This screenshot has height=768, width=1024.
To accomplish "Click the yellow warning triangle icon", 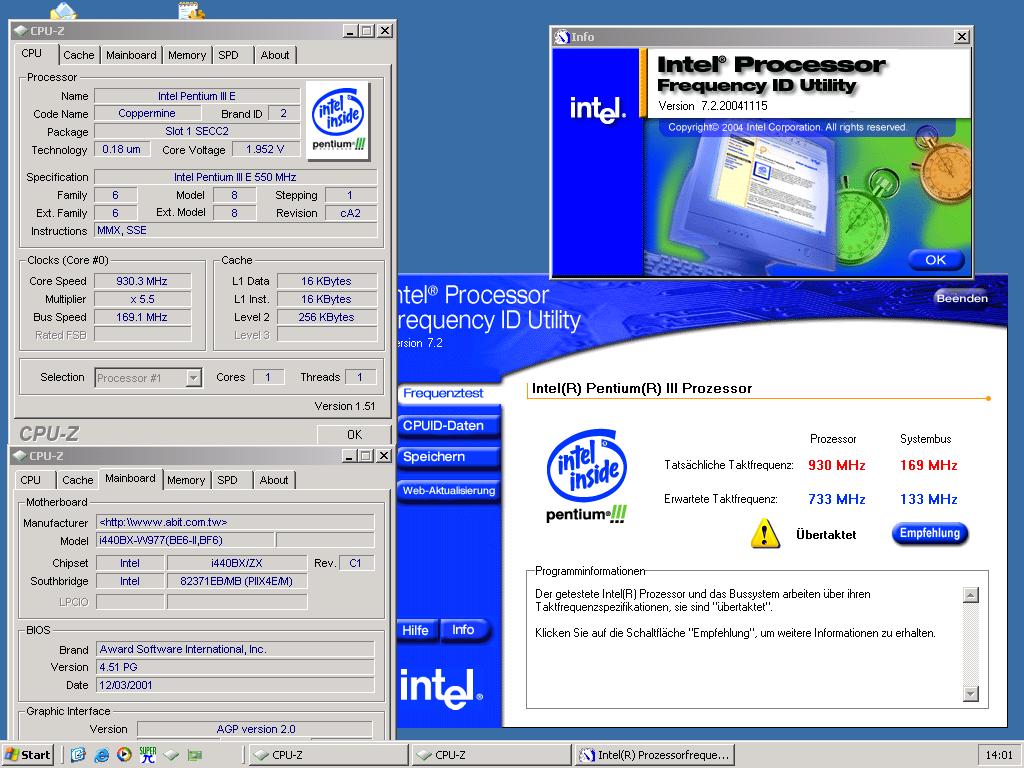I will click(x=765, y=534).
